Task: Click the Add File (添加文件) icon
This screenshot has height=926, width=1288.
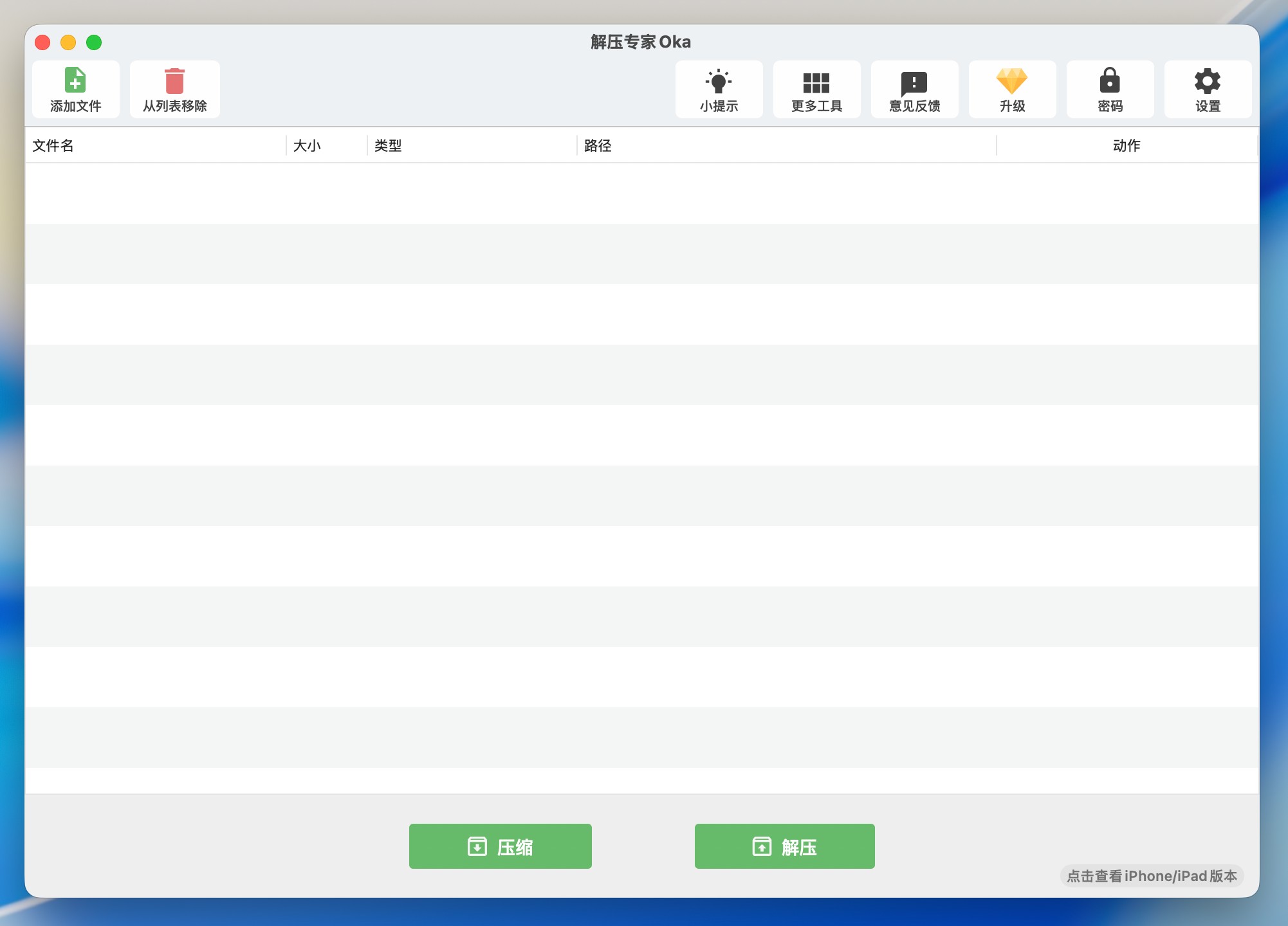Action: pos(75,81)
